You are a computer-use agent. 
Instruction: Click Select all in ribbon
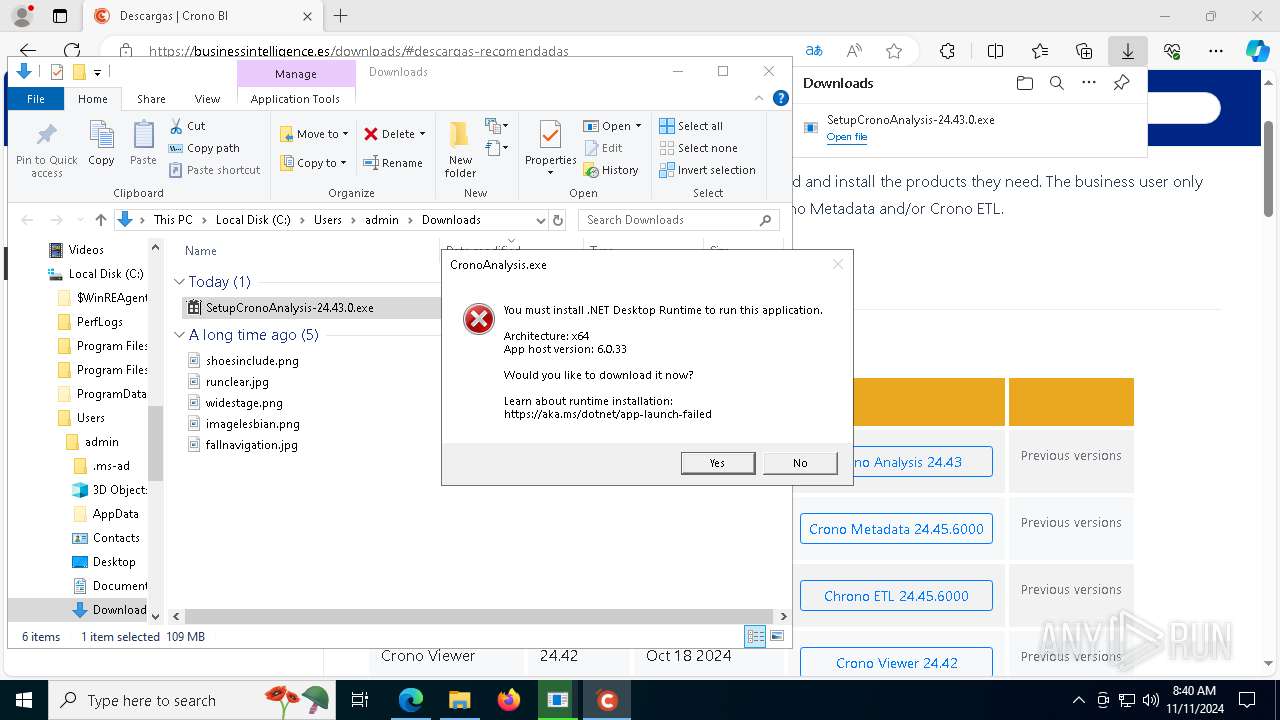(x=691, y=126)
